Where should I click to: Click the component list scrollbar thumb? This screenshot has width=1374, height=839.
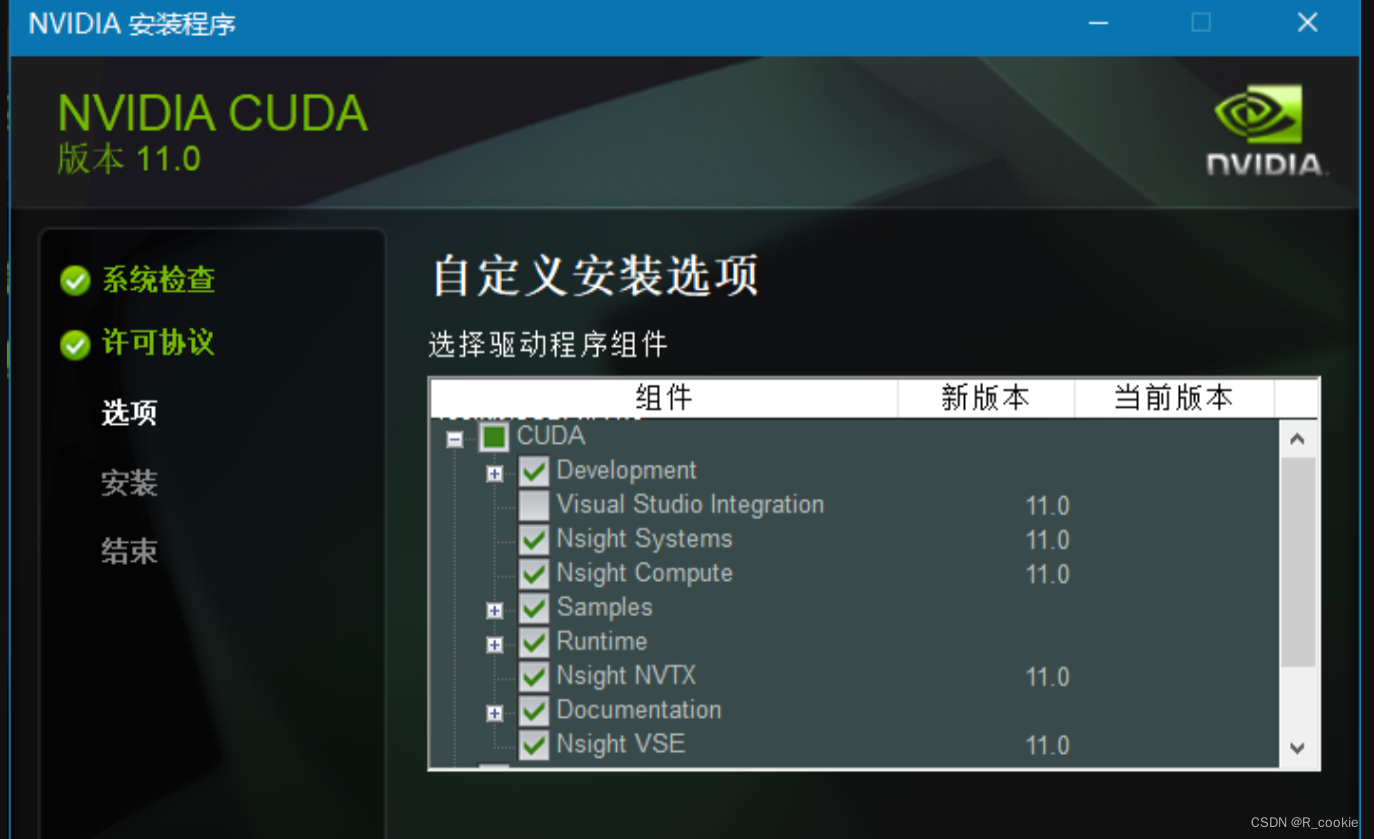pyautogui.click(x=1297, y=562)
